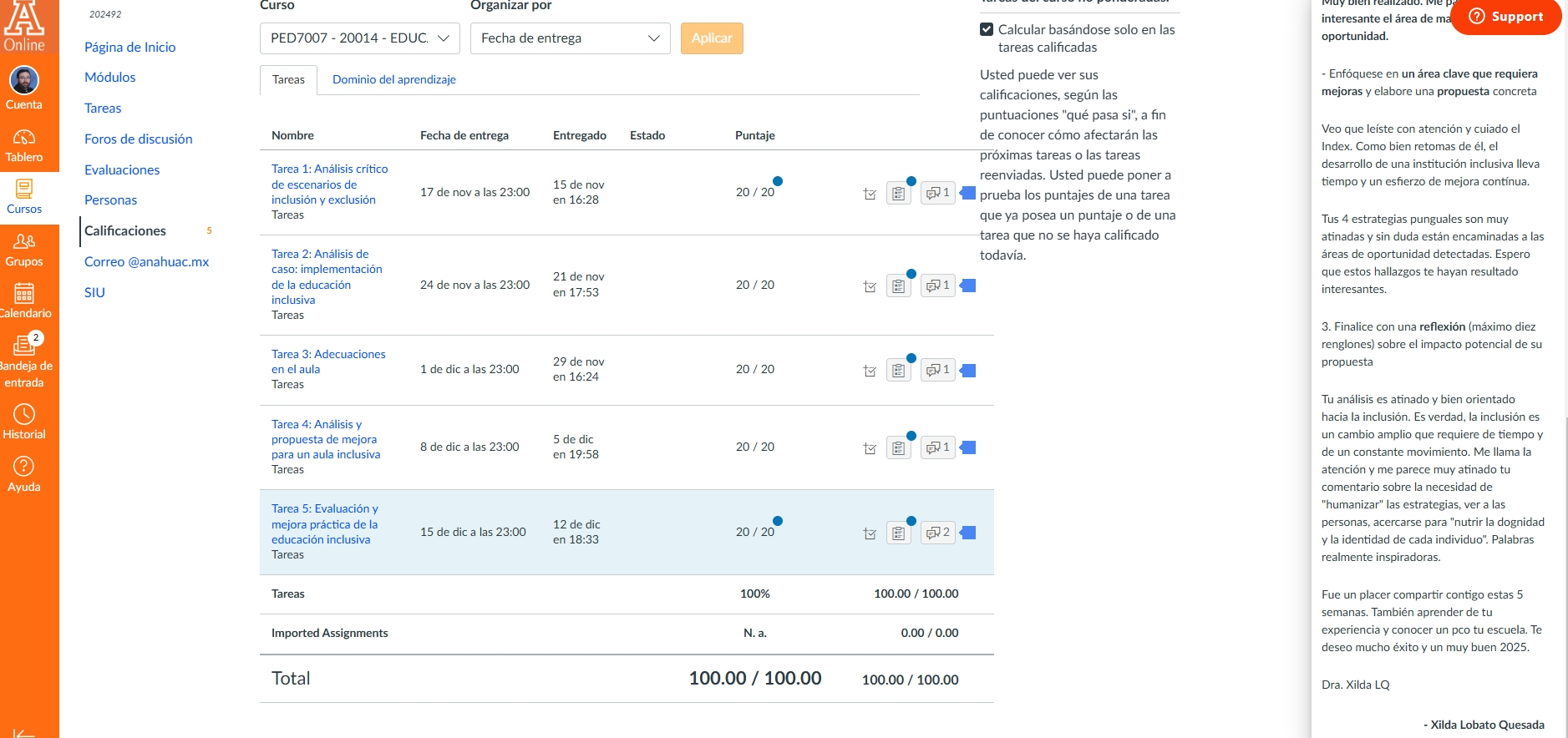Click the Anáhuac Online logo
Viewport: 1568px width, 738px height.
[24, 26]
